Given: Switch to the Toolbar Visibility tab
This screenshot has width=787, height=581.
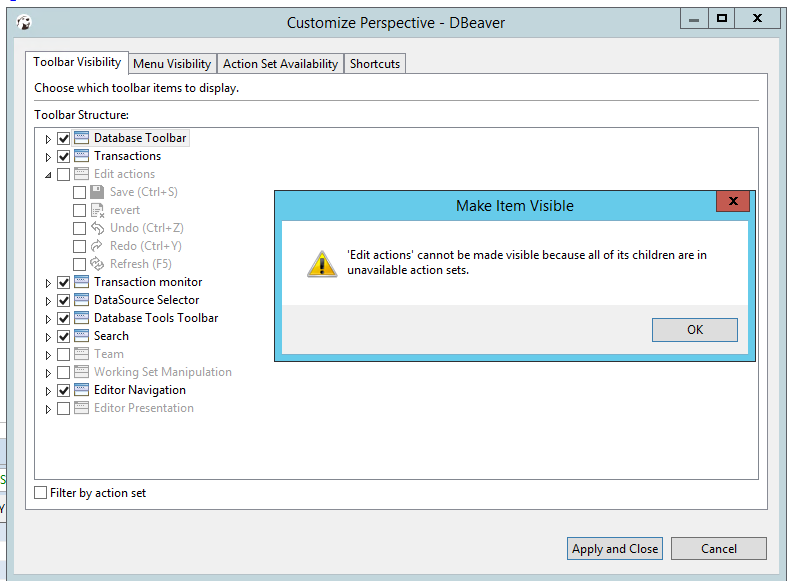Looking at the screenshot, I should (77, 62).
